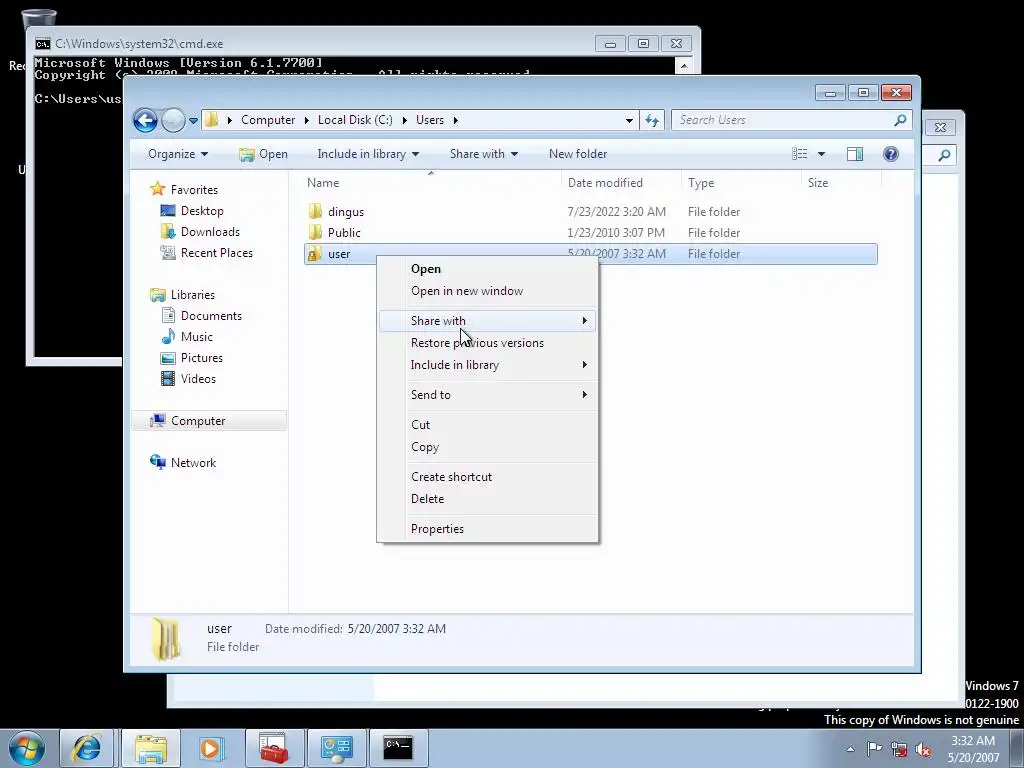The image size is (1024, 768).
Task: Click the folder icon in the address bar
Action: coord(211,120)
